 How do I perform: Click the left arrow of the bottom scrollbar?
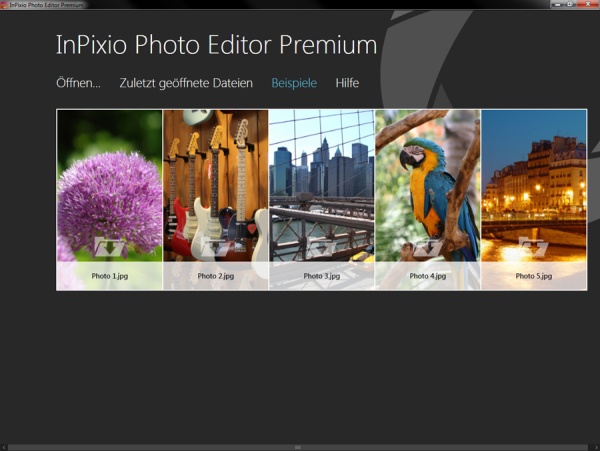point(3,447)
